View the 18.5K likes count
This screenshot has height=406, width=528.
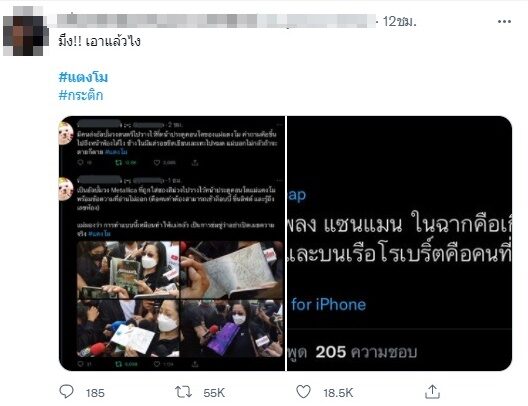click(x=338, y=393)
